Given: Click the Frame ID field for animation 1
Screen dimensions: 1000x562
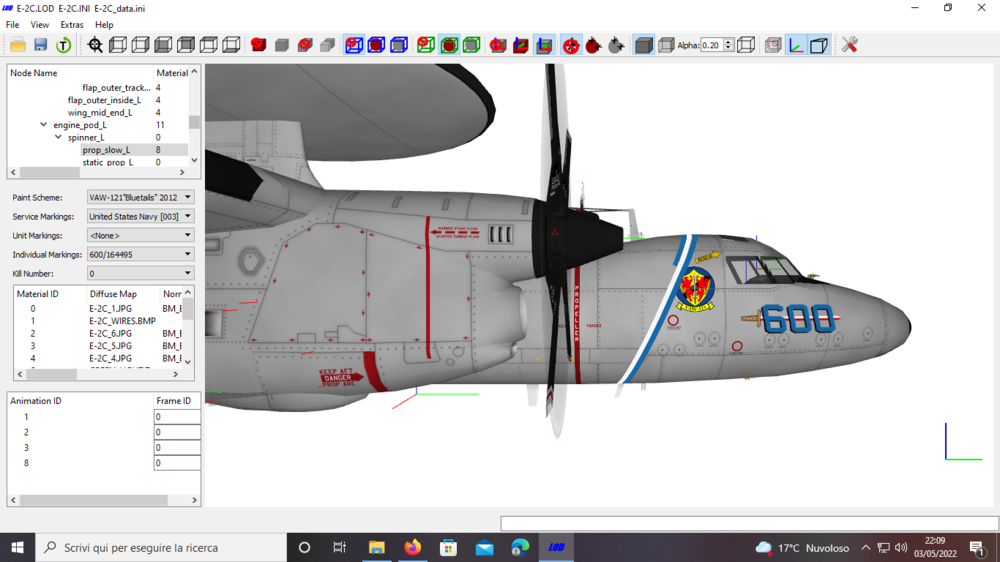Looking at the screenshot, I should click(177, 417).
